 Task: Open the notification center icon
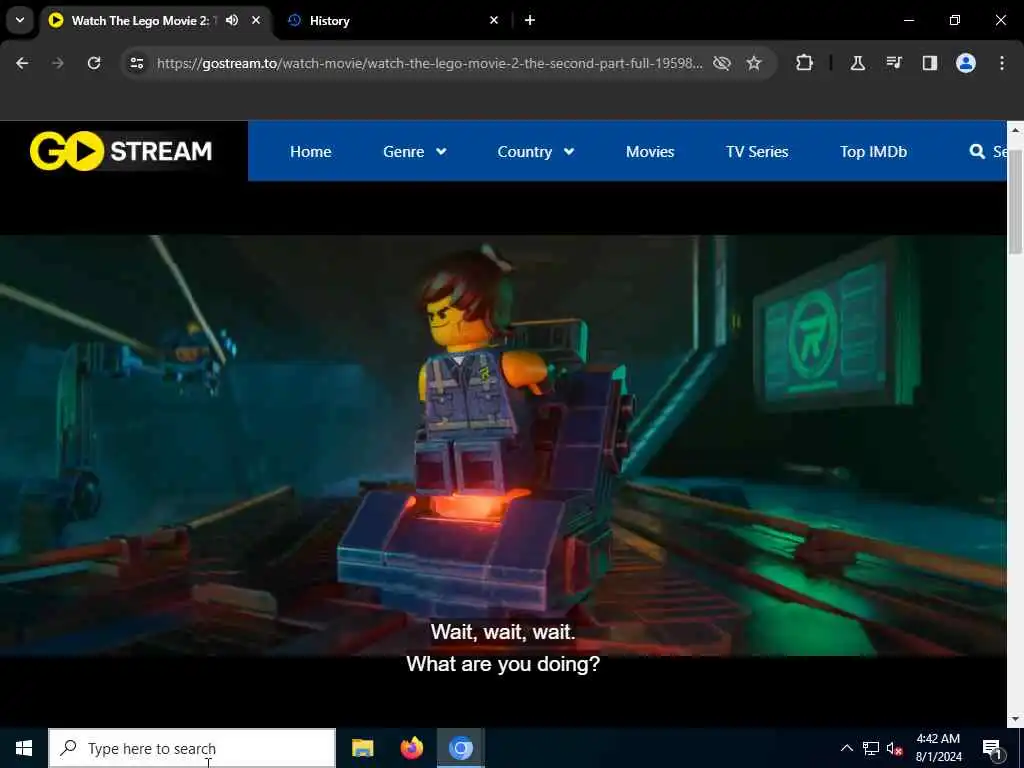point(992,748)
